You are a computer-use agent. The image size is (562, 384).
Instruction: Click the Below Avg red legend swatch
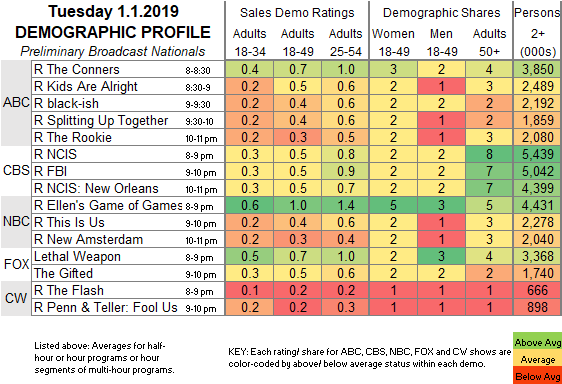(x=537, y=375)
